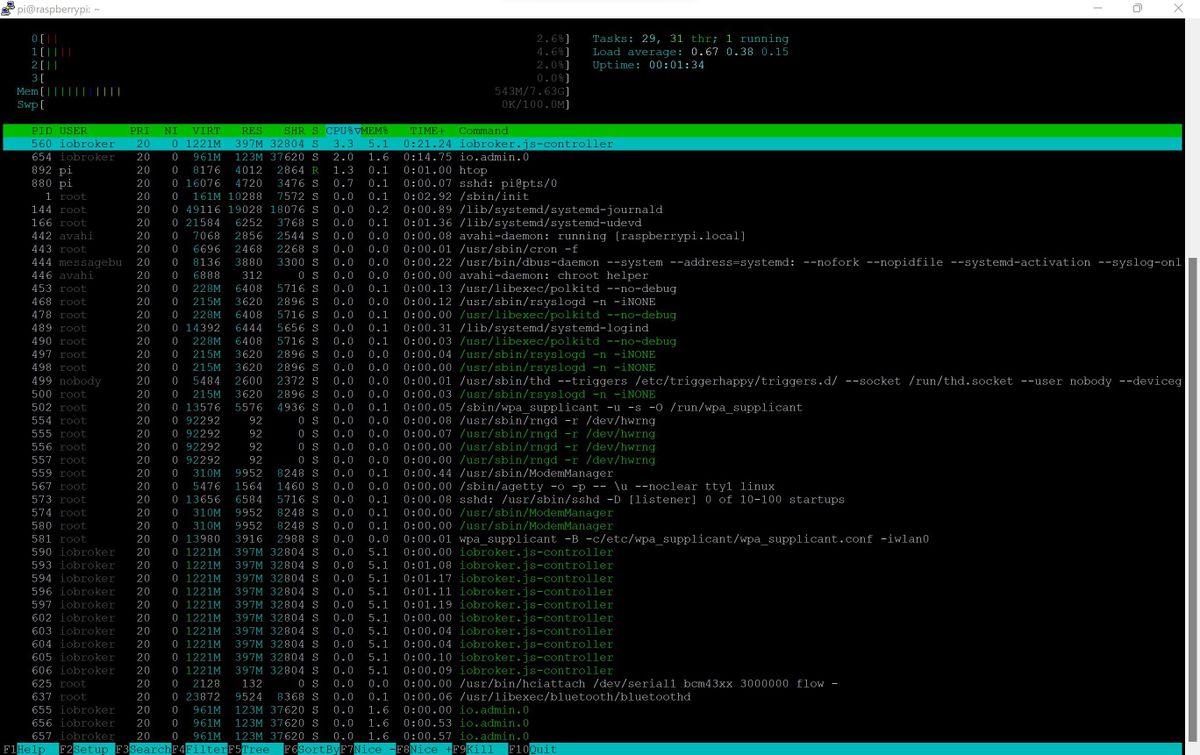1200x755 pixels.
Task: Open F4 Filter in function bar
Action: [199, 749]
